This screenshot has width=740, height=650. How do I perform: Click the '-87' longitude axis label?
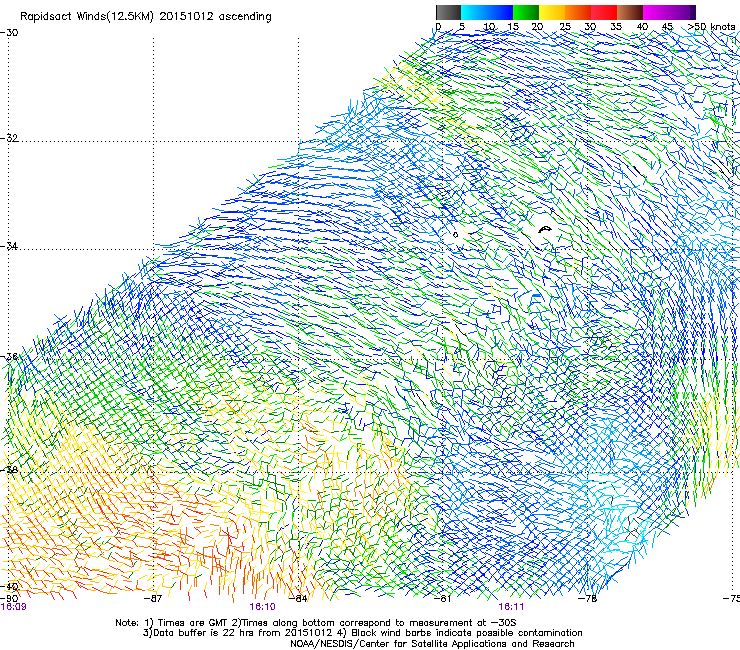(x=153, y=599)
